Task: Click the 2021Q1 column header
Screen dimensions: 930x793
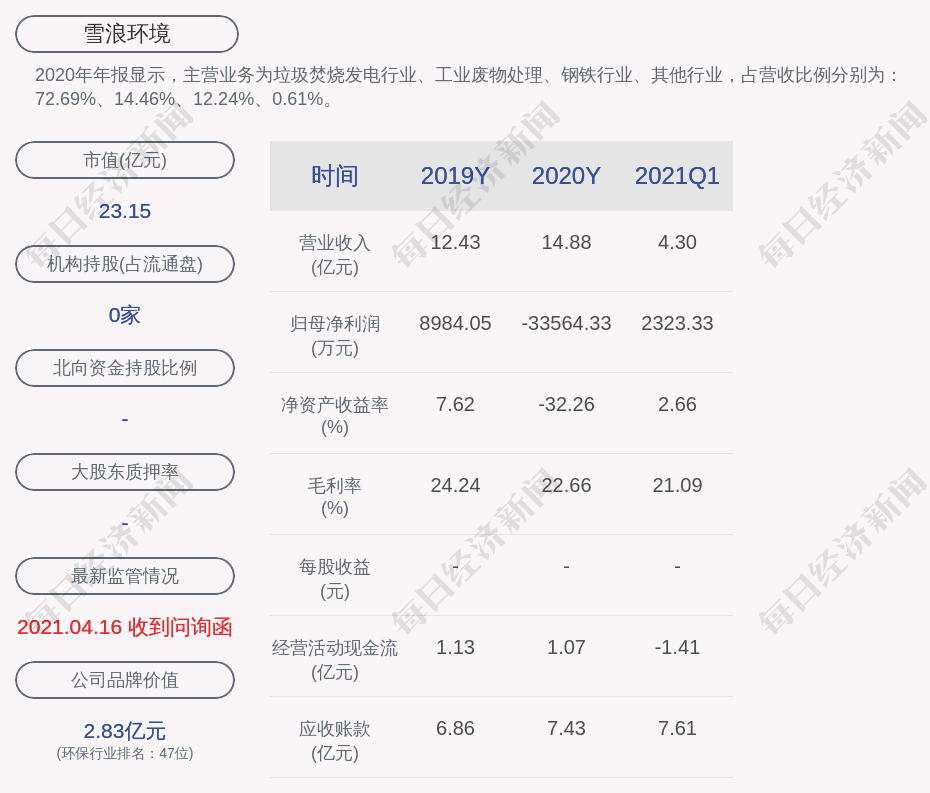Action: (x=677, y=176)
